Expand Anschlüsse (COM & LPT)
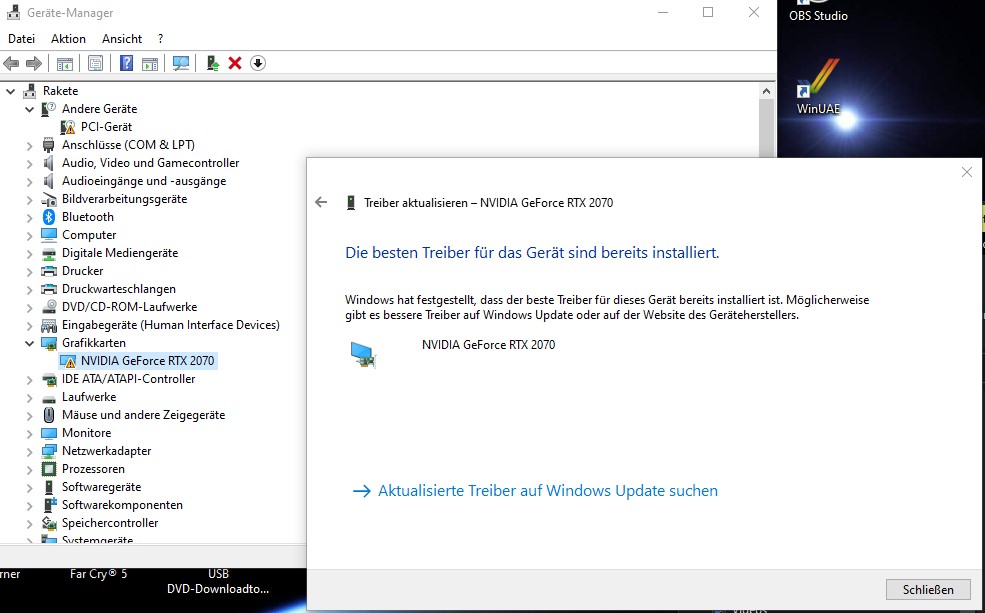 (x=29, y=145)
